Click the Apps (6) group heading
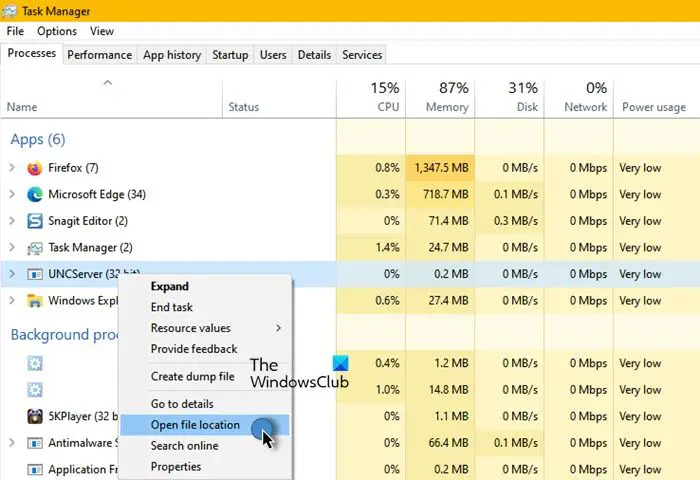The width and height of the screenshot is (700, 480). point(38,140)
